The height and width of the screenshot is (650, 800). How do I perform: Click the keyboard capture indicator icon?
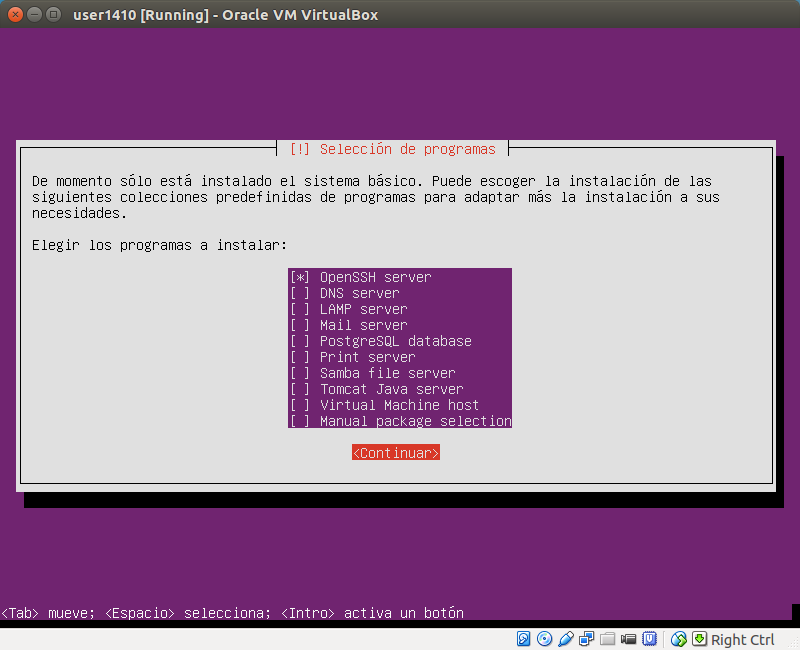coord(698,639)
